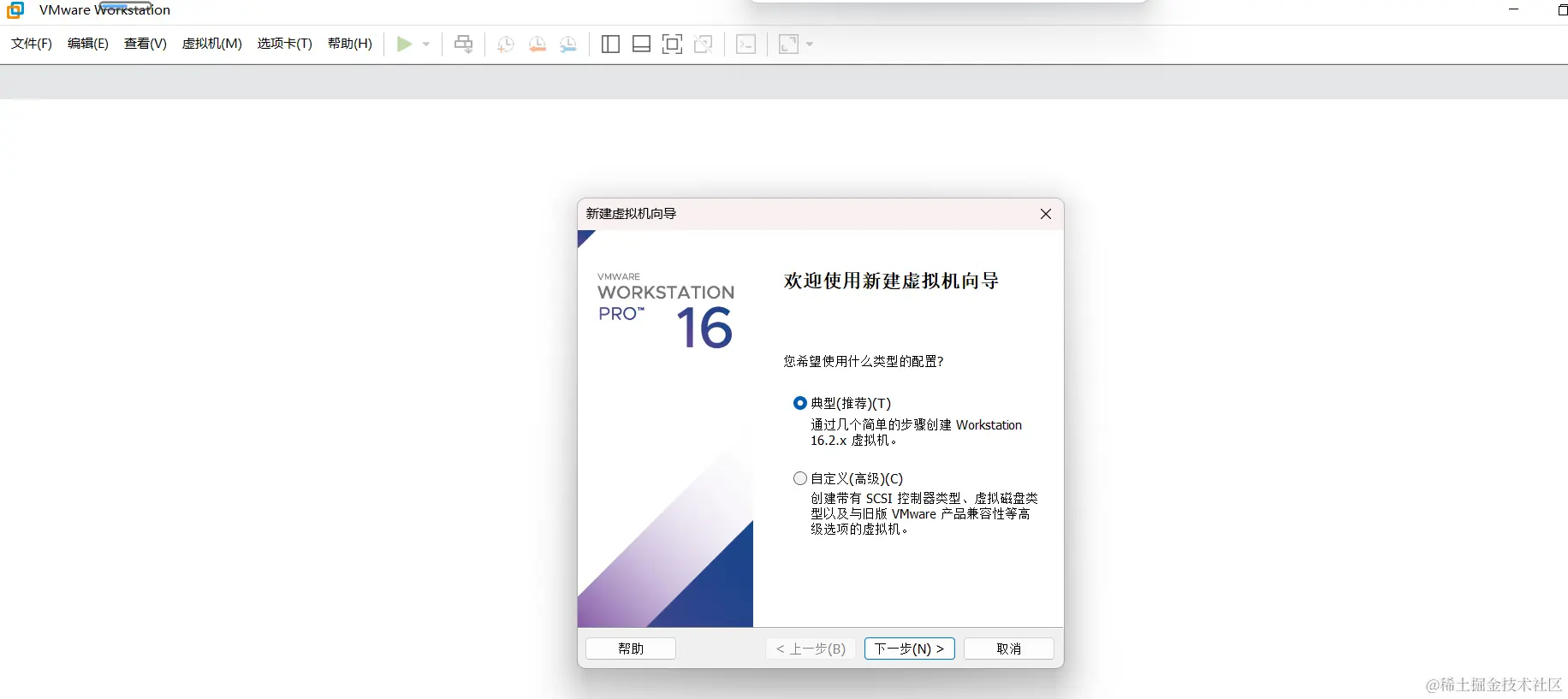Close the 新建虚拟机向导 dialog
Viewport: 1568px width, 699px height.
pos(1046,214)
